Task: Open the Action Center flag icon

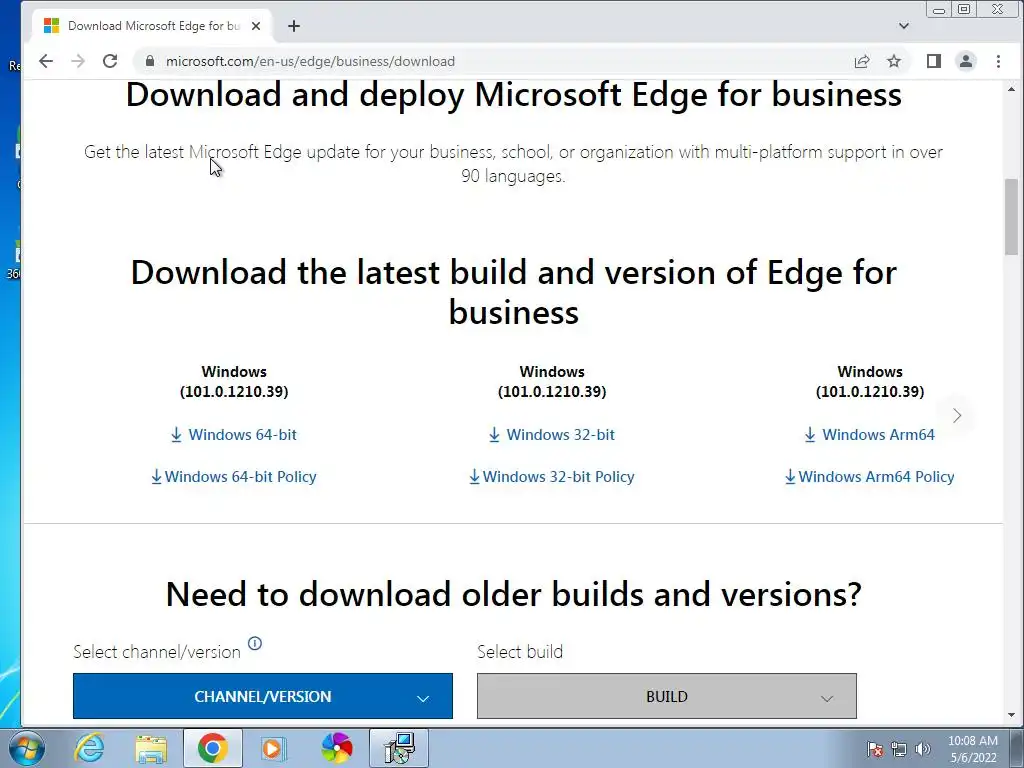Action: pyautogui.click(x=875, y=750)
